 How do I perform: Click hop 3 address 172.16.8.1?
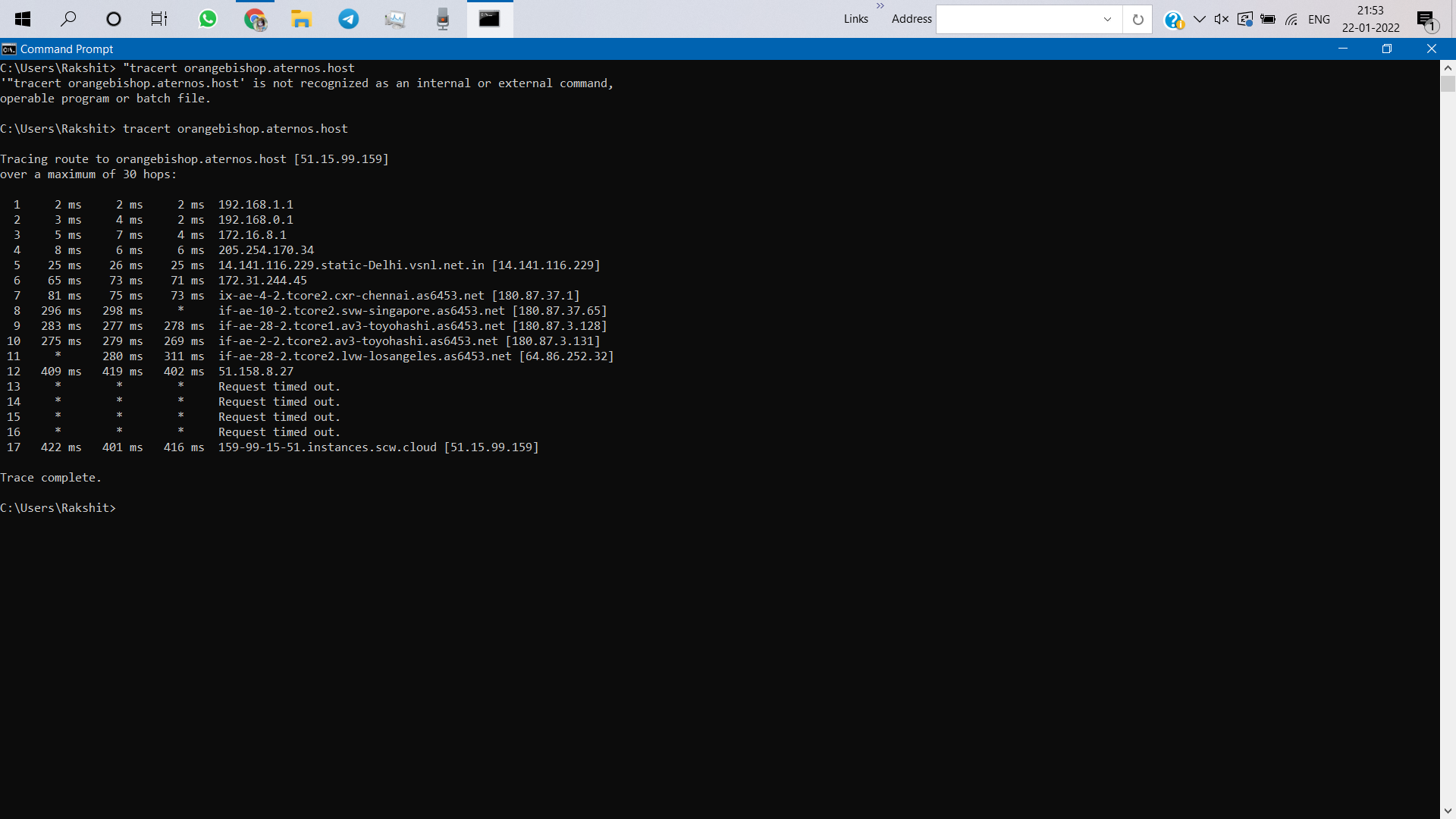(x=253, y=235)
